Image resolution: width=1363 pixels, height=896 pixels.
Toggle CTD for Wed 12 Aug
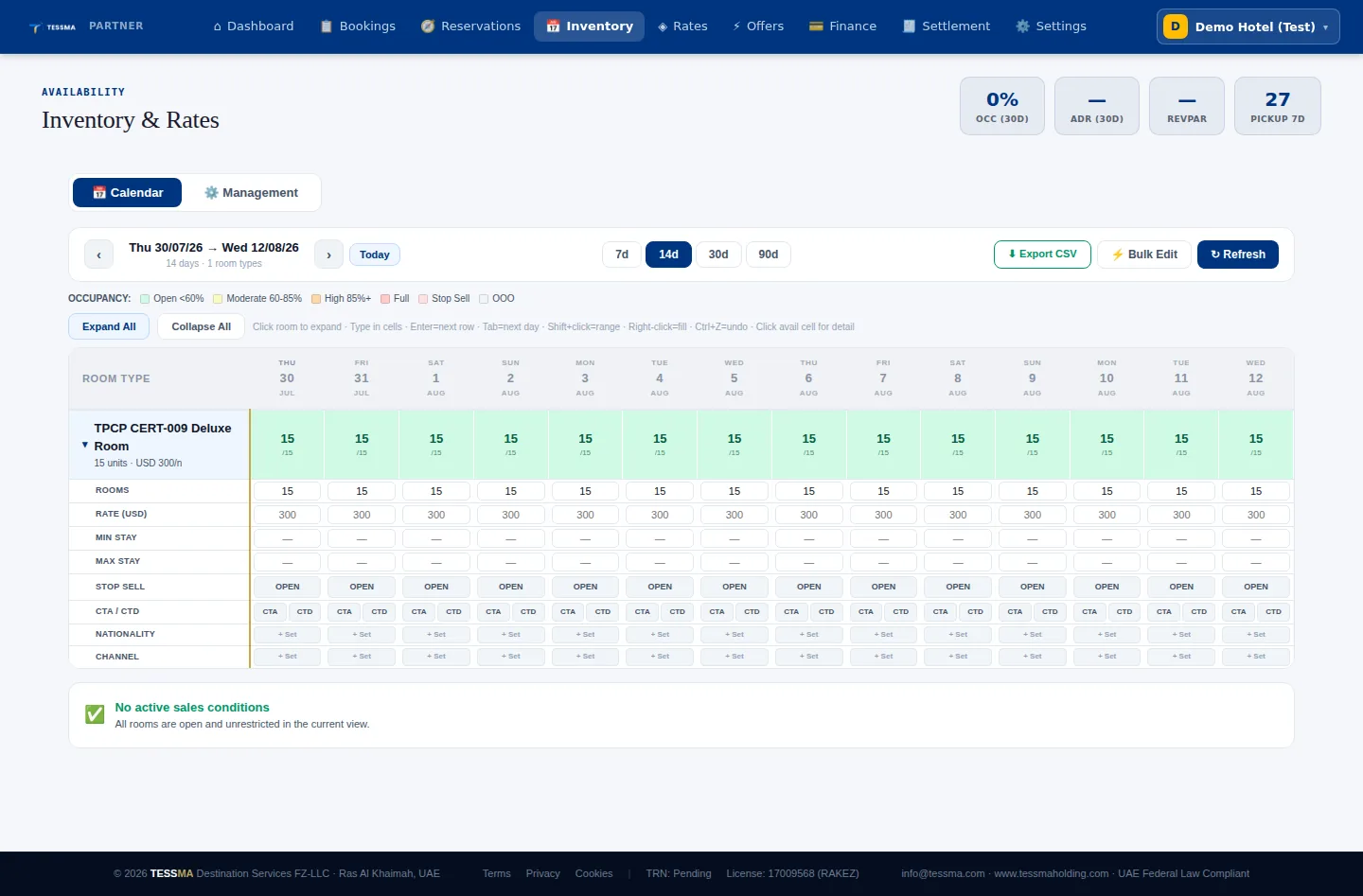(x=1273, y=611)
